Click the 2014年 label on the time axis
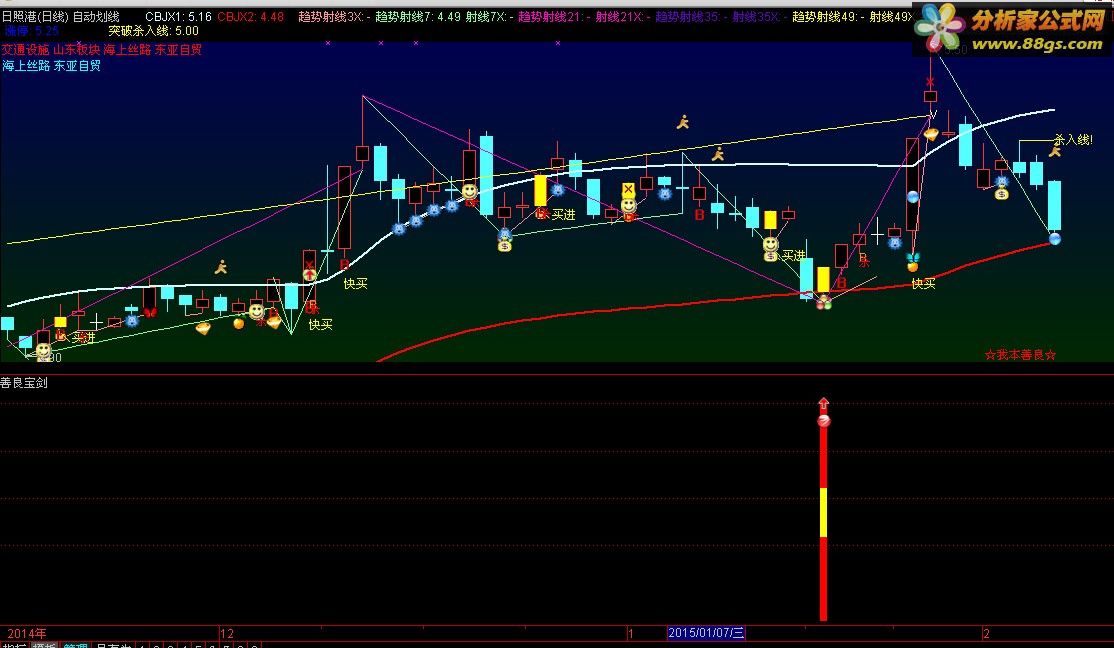The image size is (1114, 648). tap(27, 633)
